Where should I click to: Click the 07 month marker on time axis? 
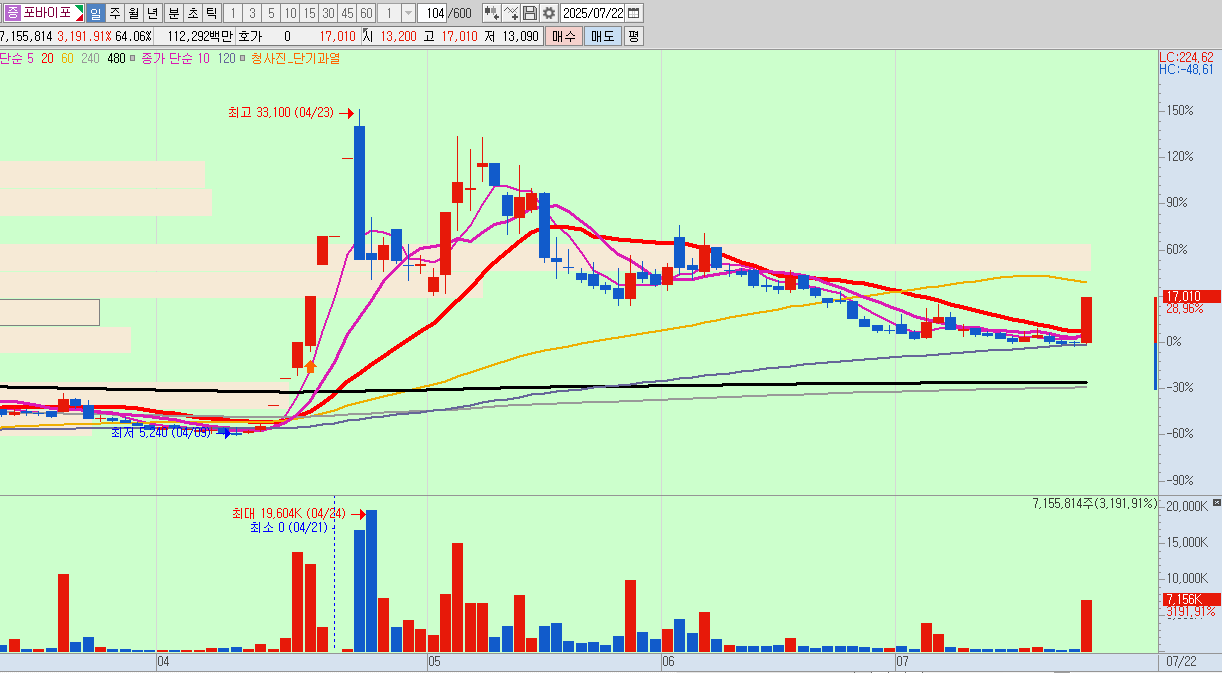[902, 662]
